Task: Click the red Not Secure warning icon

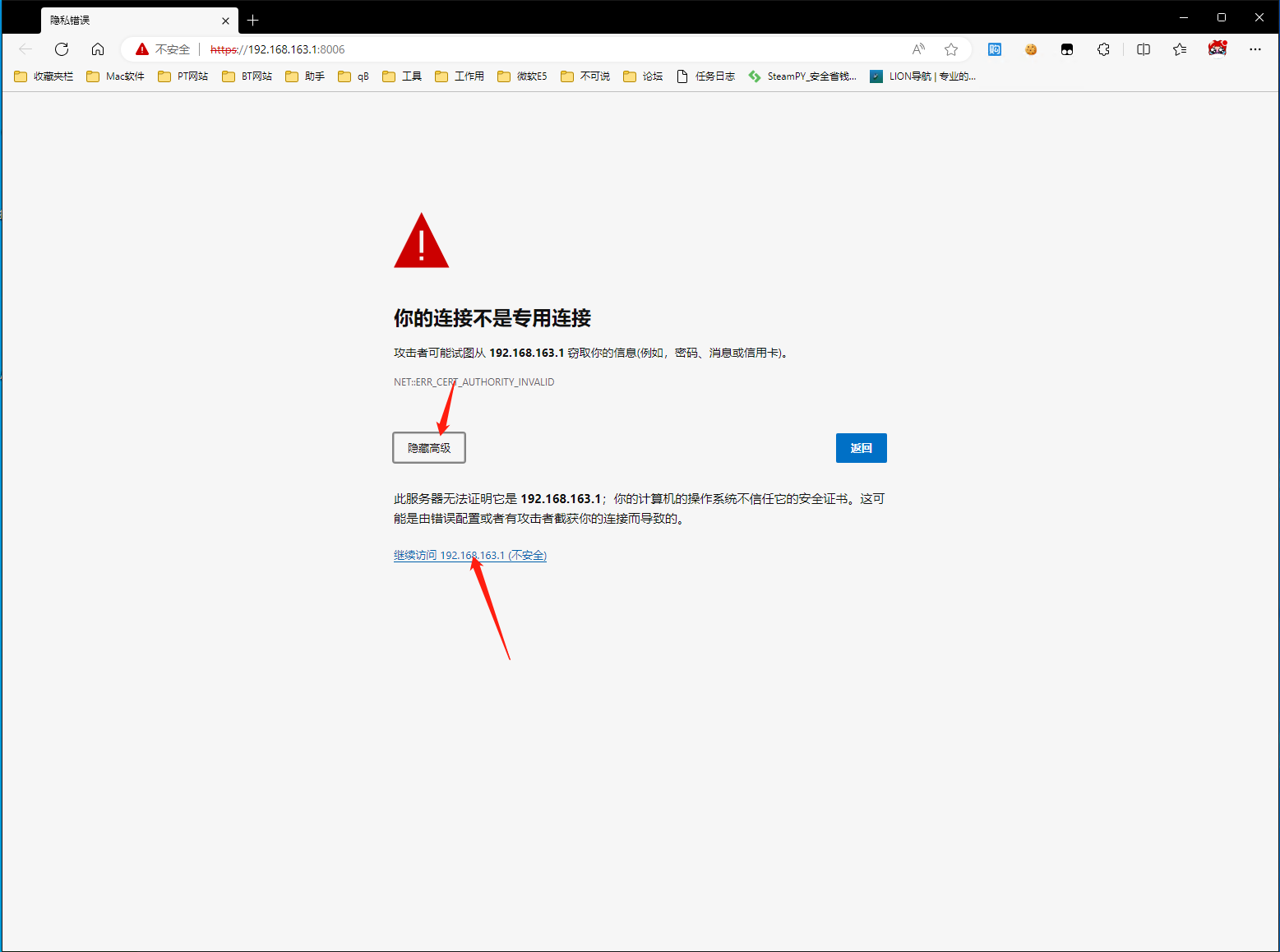Action: (x=142, y=49)
